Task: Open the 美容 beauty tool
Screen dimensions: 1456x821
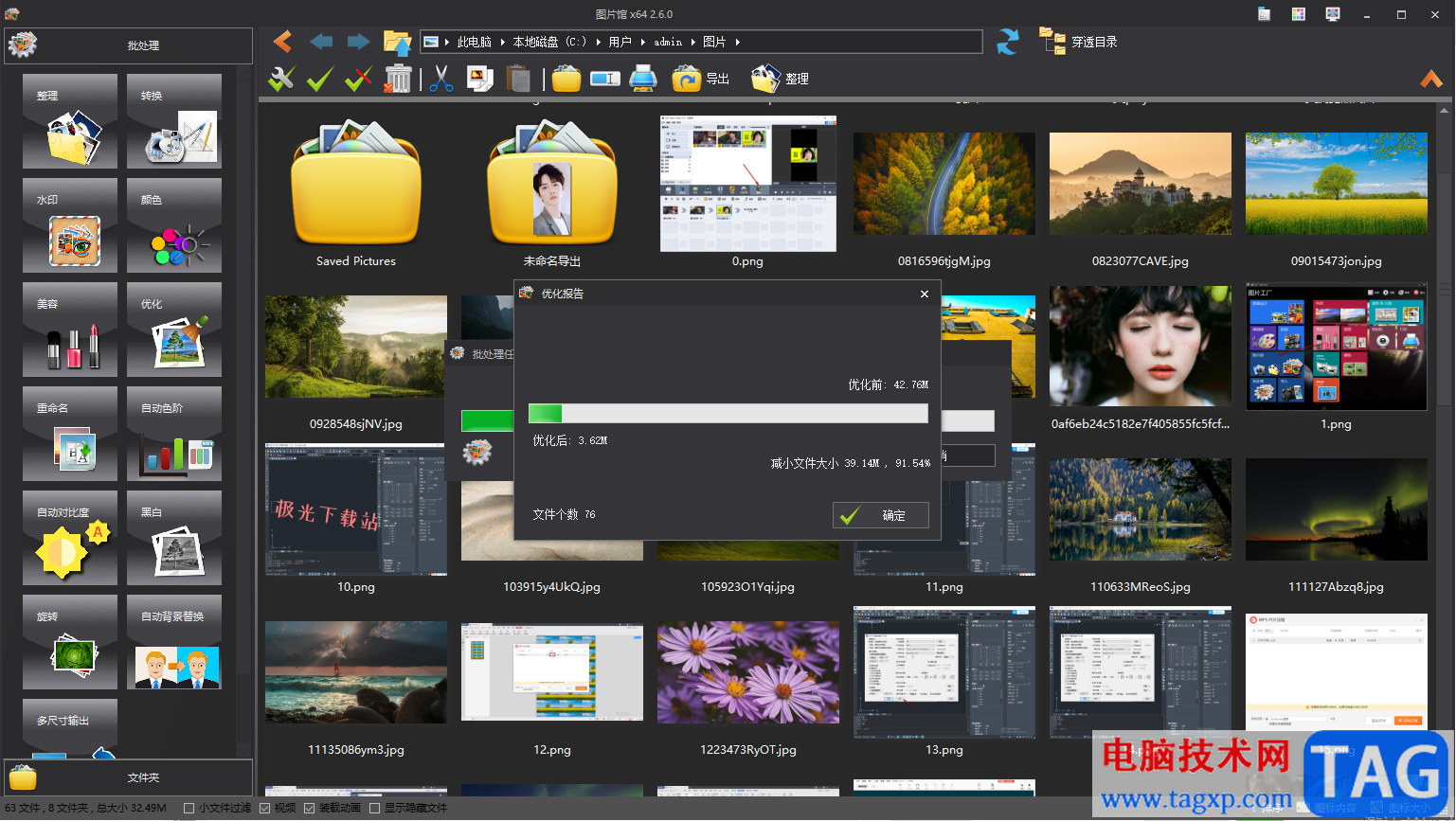Action: 70,330
